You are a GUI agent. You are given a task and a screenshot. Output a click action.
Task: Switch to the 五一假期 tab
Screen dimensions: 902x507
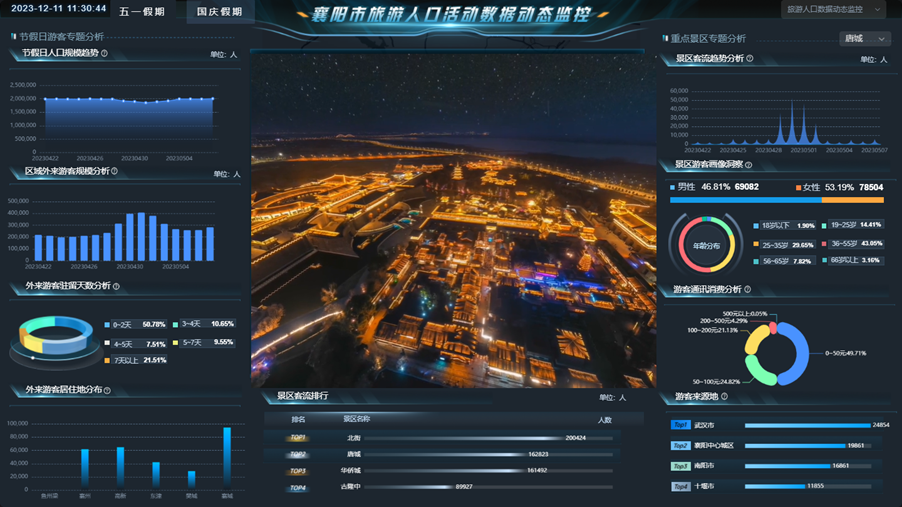point(142,12)
